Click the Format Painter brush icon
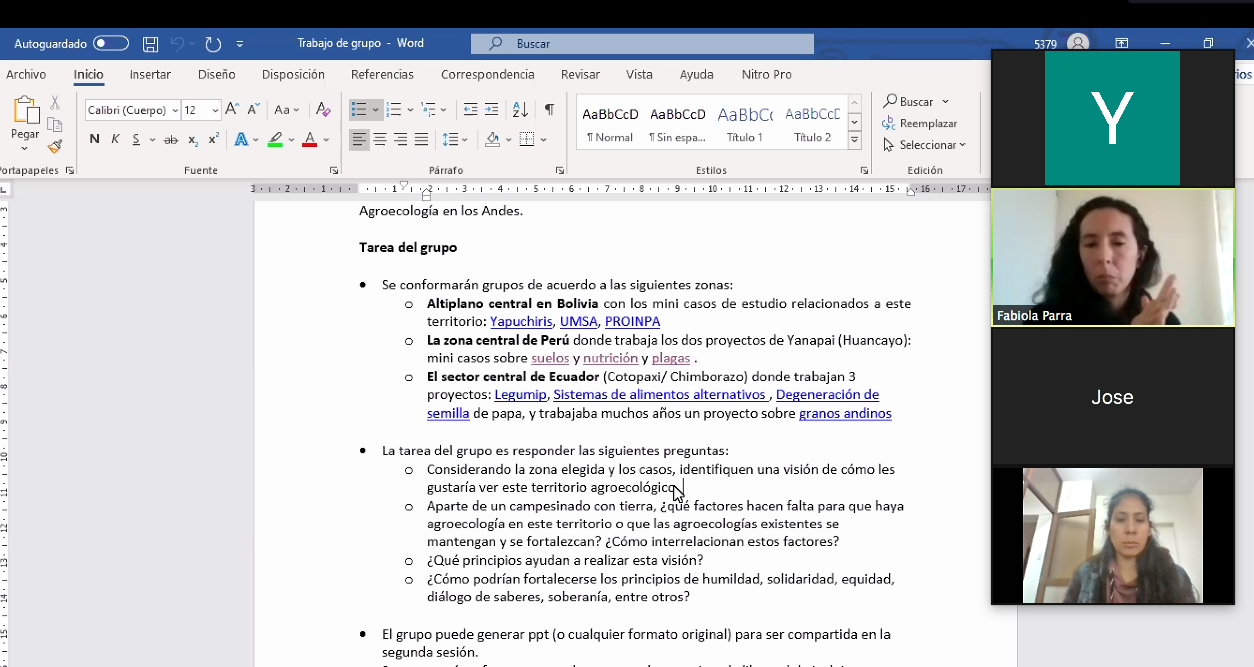Viewport: 1254px width, 667px height. coord(55,146)
